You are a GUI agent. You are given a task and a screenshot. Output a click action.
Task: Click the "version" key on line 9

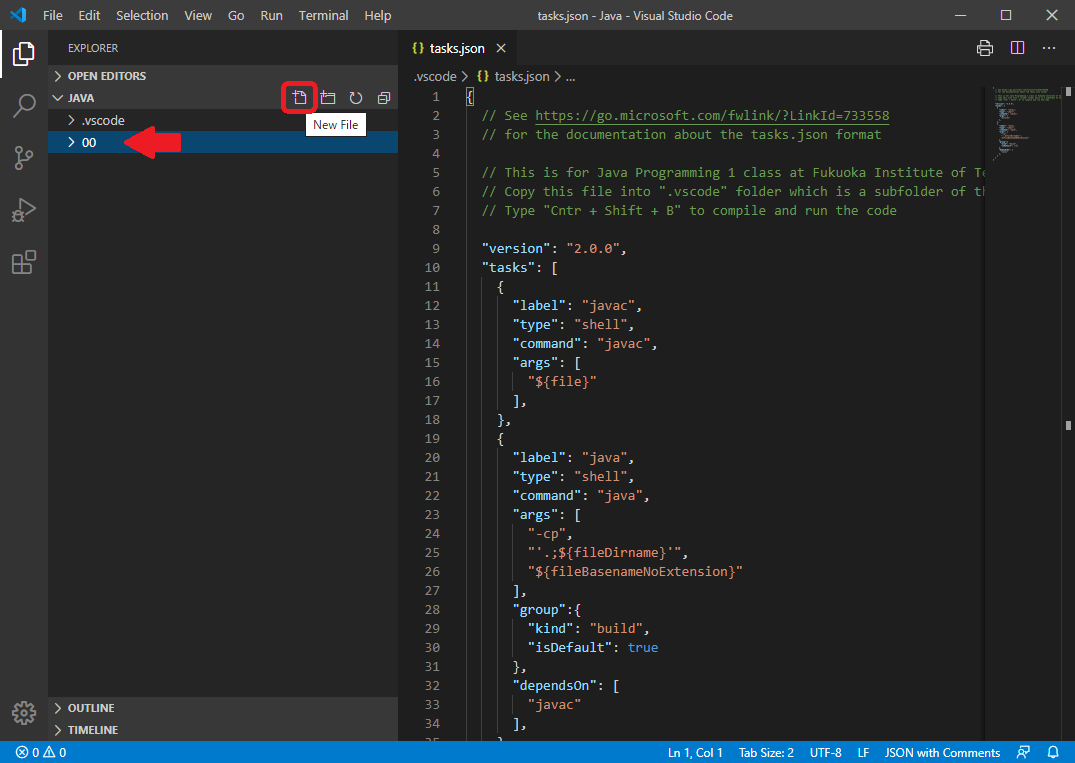[x=516, y=248]
